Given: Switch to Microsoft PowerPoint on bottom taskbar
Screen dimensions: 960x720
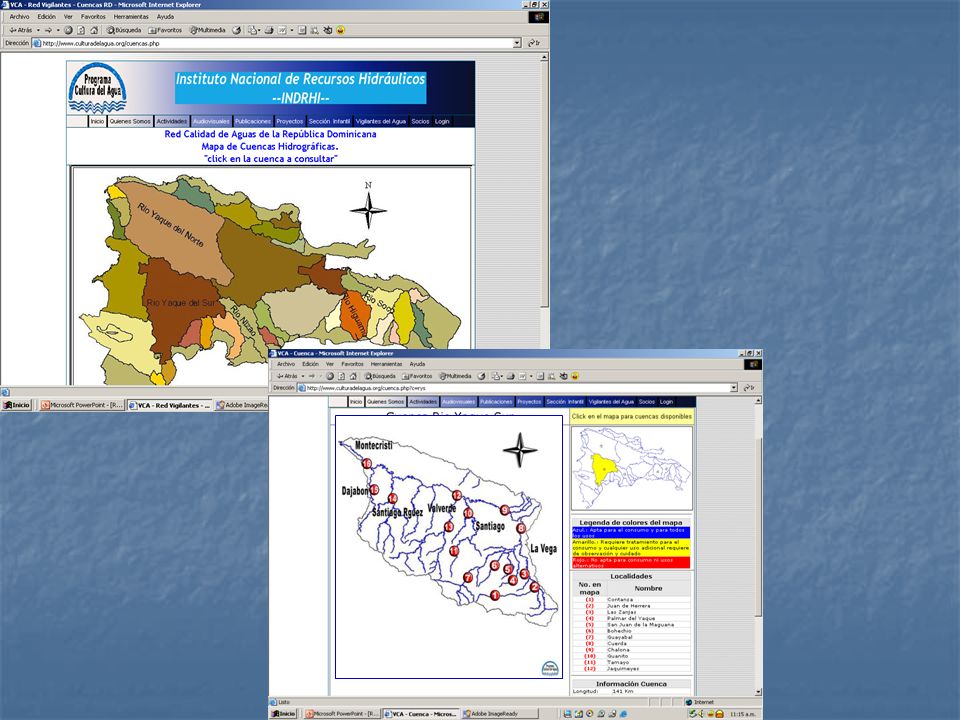Looking at the screenshot, I should coord(343,714).
